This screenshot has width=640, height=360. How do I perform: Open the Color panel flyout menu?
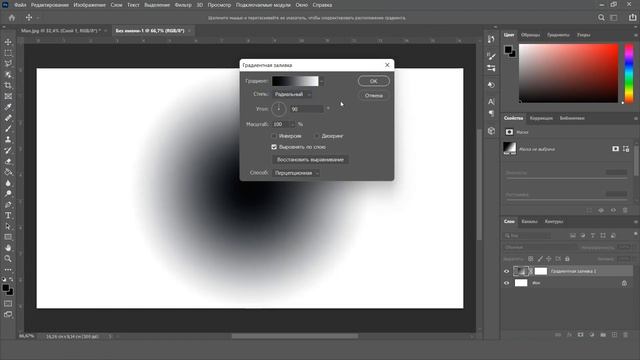point(636,35)
